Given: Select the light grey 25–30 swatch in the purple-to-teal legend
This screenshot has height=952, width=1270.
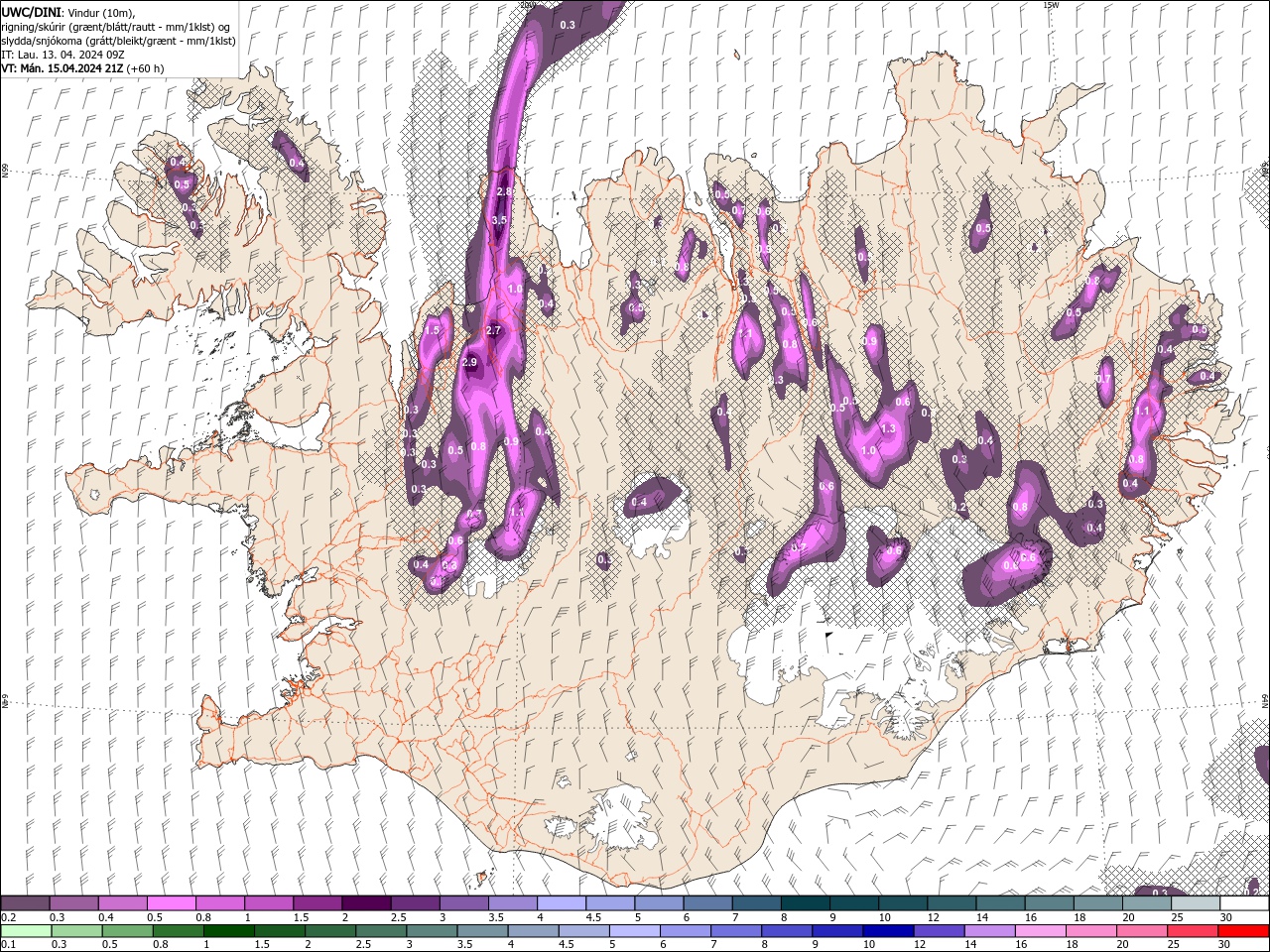Looking at the screenshot, I should pos(1196,903).
